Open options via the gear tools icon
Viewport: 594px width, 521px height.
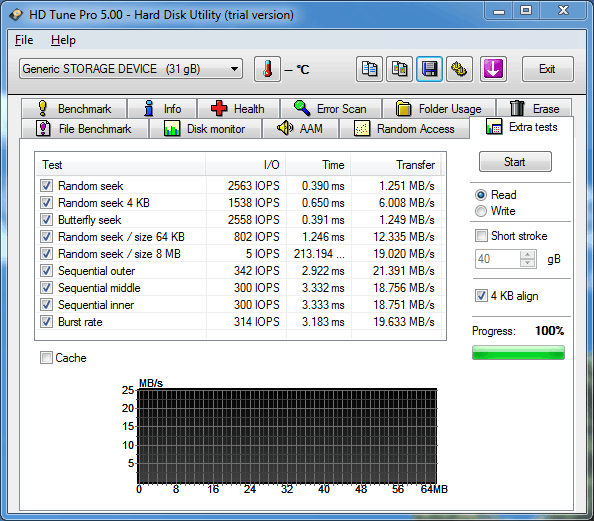tap(459, 69)
